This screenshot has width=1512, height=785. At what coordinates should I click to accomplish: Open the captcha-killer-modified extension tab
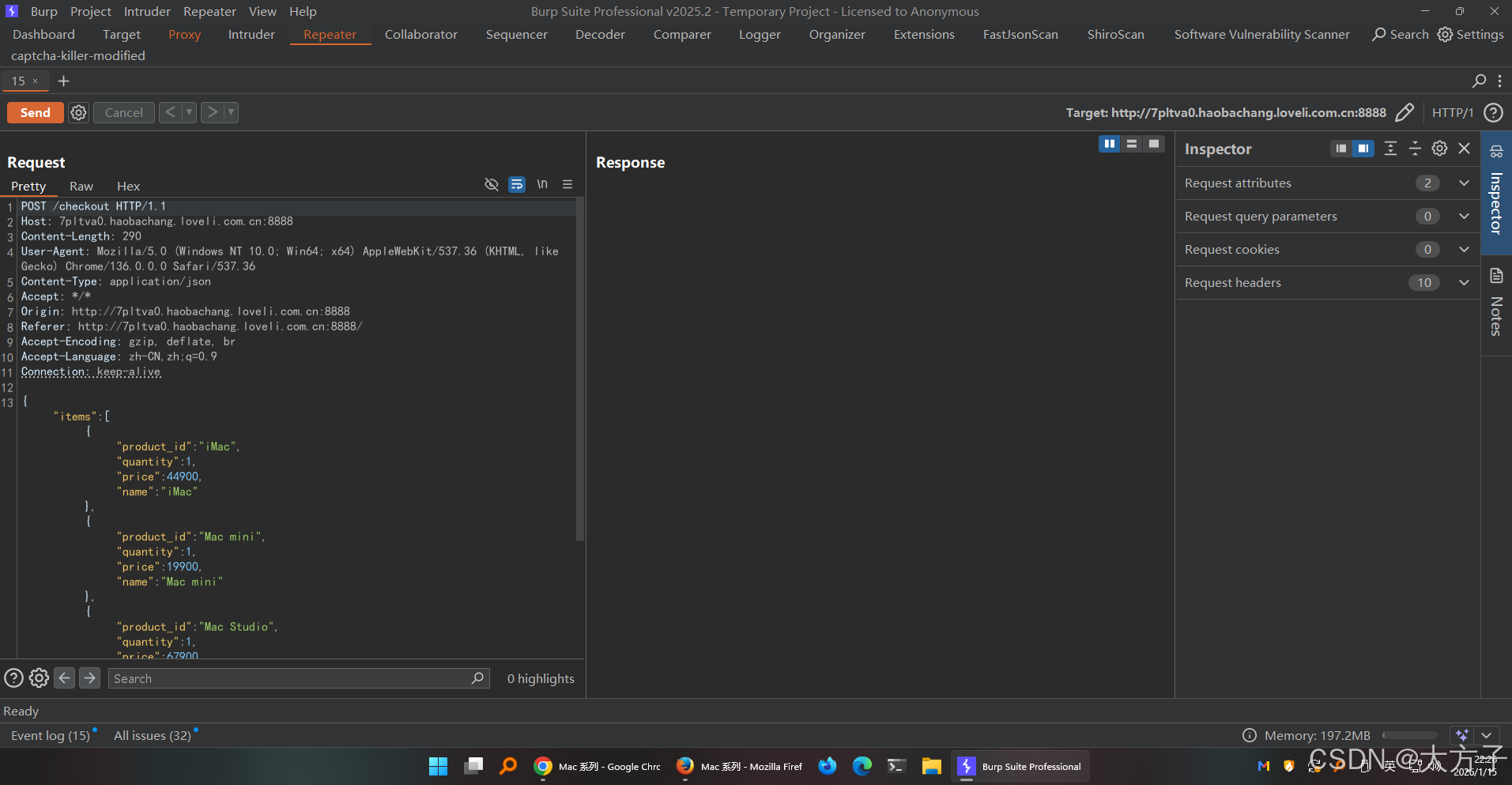[78, 56]
